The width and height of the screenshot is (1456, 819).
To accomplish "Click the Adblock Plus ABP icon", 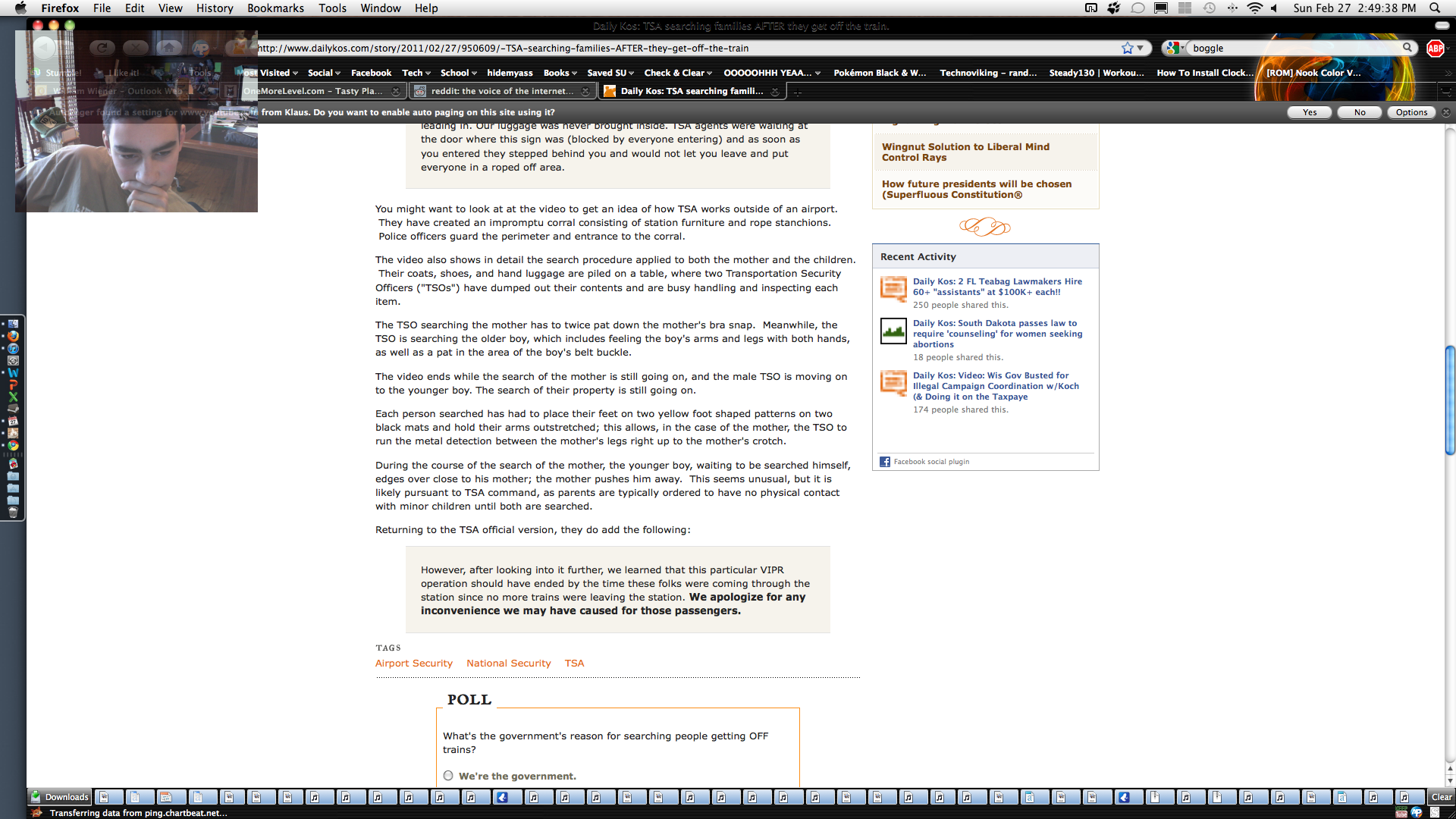I will tap(1435, 48).
